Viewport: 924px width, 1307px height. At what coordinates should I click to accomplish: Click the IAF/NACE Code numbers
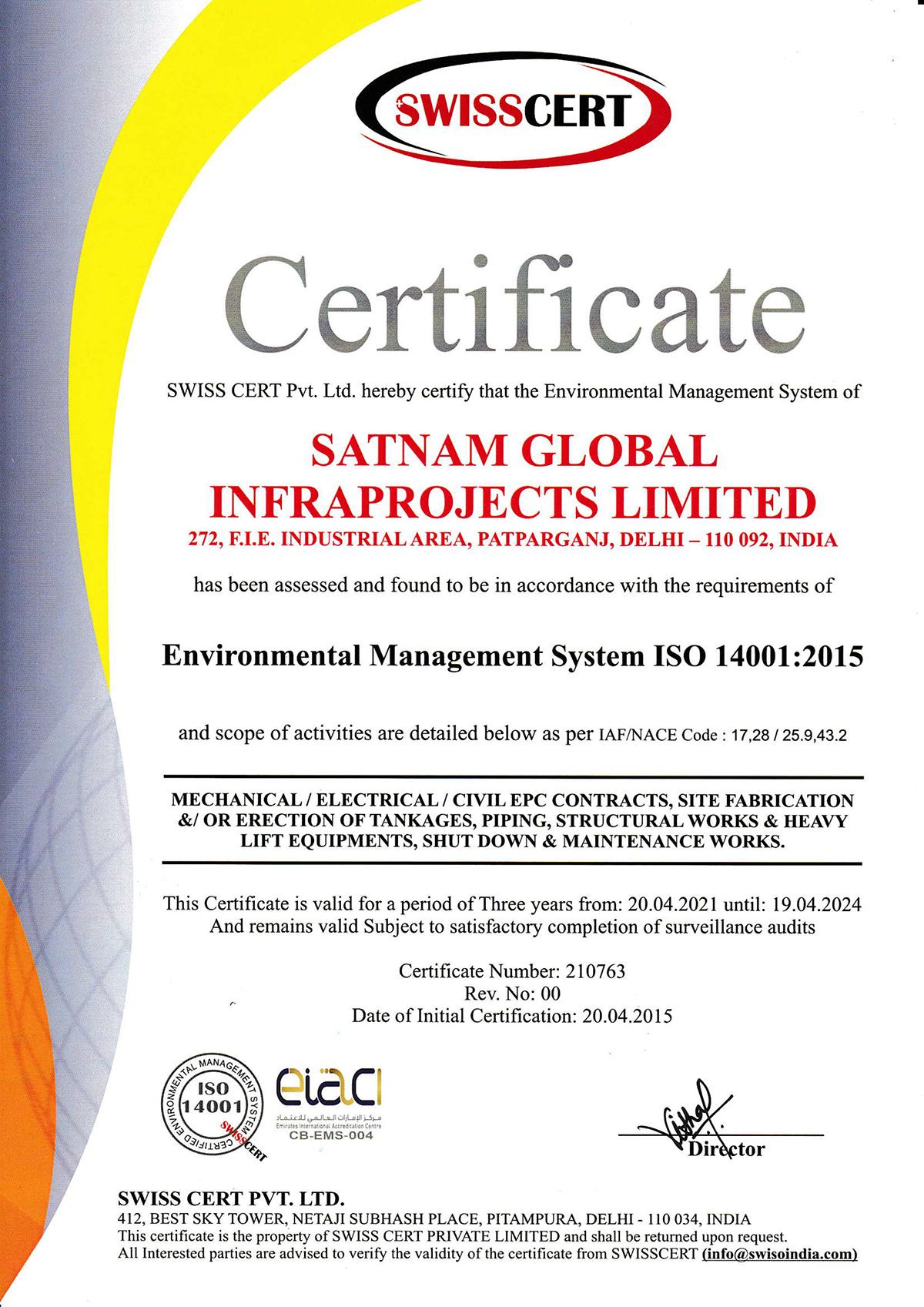tap(788, 736)
